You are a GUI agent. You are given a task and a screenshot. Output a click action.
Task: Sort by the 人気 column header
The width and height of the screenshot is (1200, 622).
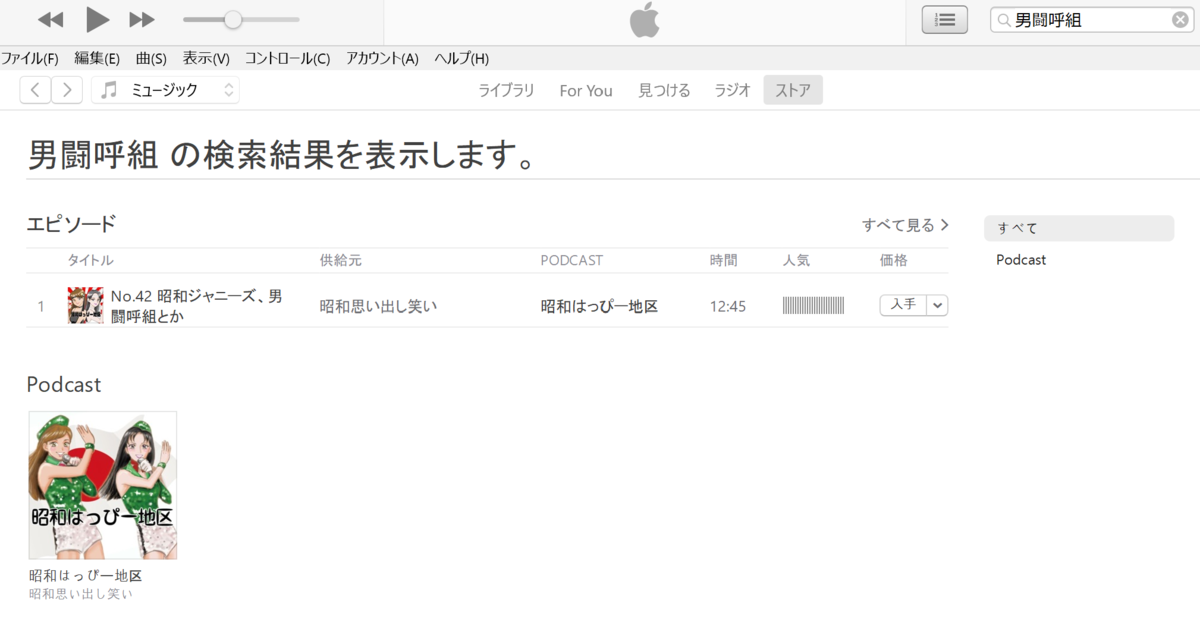click(x=796, y=260)
